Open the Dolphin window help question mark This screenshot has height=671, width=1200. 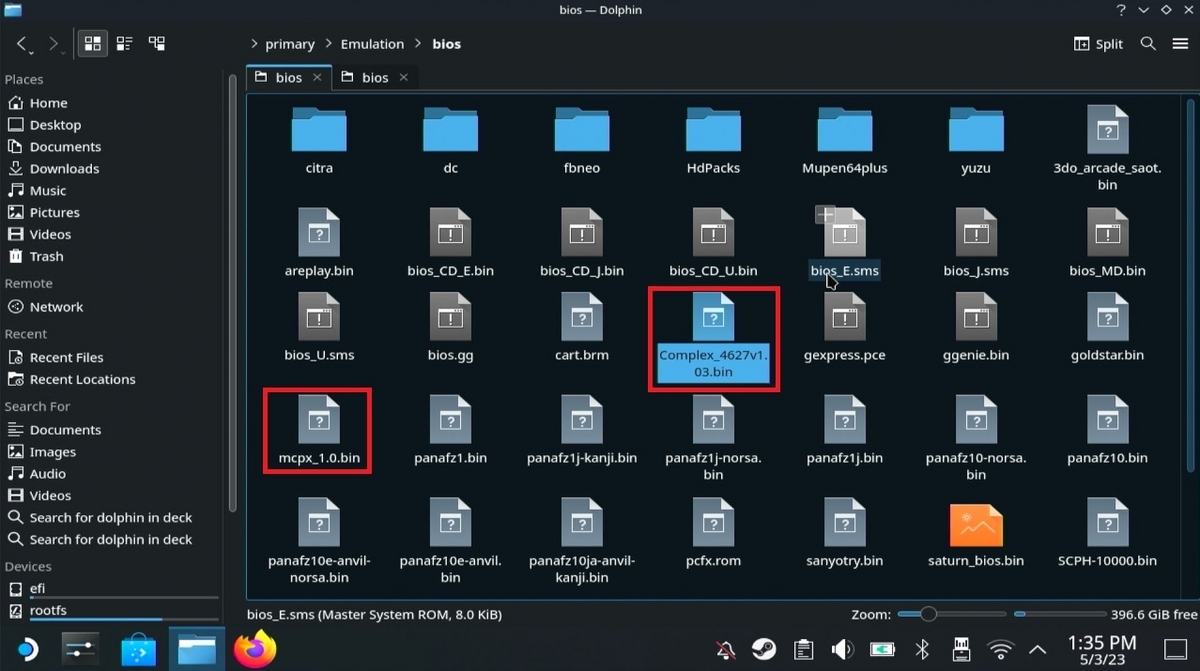point(1121,10)
